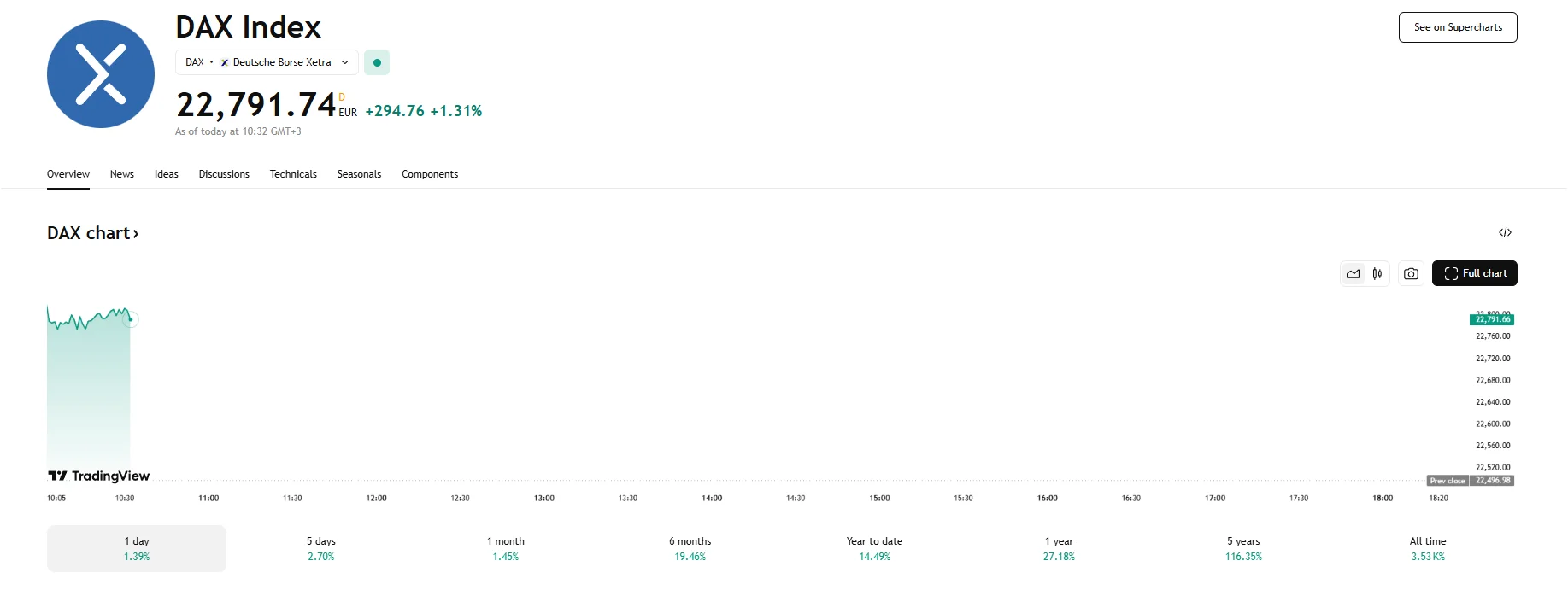Switch to area chart style
The height and width of the screenshot is (590, 1568).
click(1353, 274)
